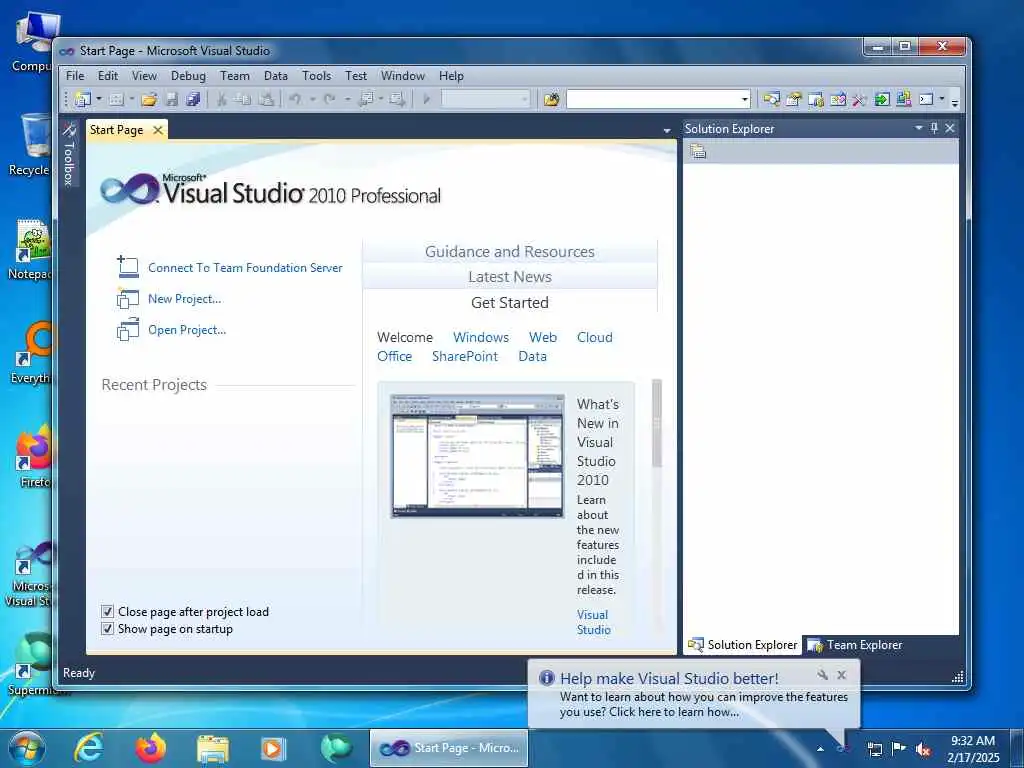
Task: Open the Solution Configurations combo box
Action: click(x=486, y=99)
